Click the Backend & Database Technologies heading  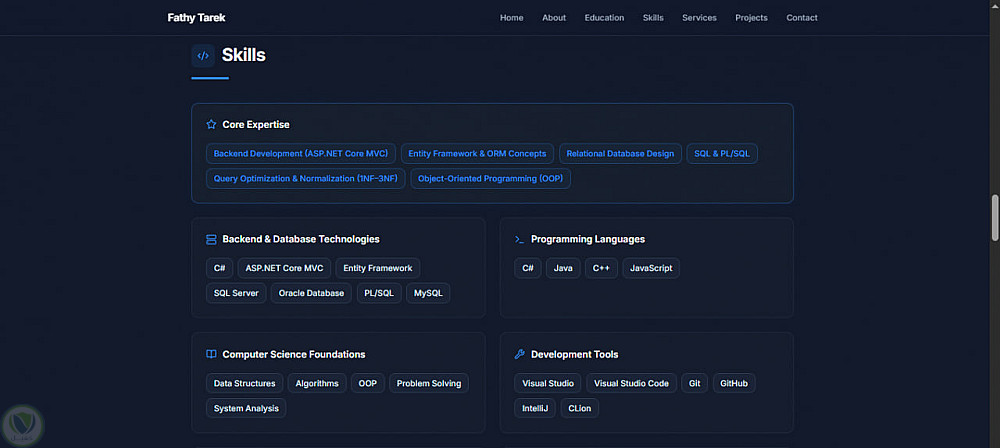[x=301, y=239]
